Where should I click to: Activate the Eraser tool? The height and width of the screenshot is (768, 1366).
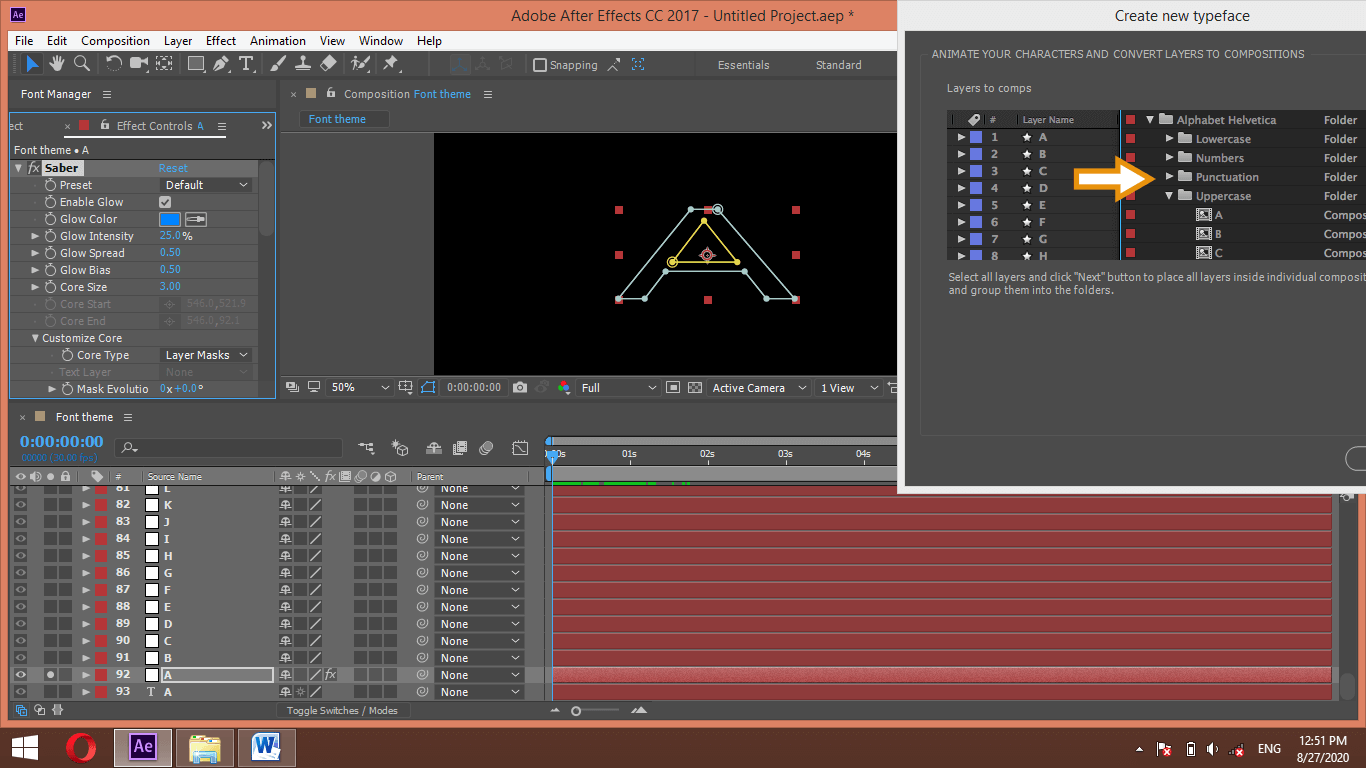point(329,64)
